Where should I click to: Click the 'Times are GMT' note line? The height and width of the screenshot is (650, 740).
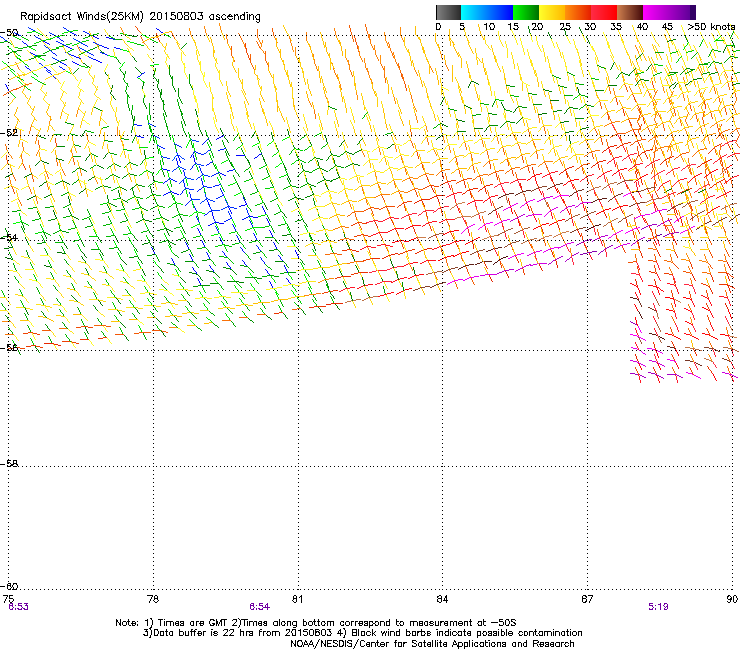[316, 623]
